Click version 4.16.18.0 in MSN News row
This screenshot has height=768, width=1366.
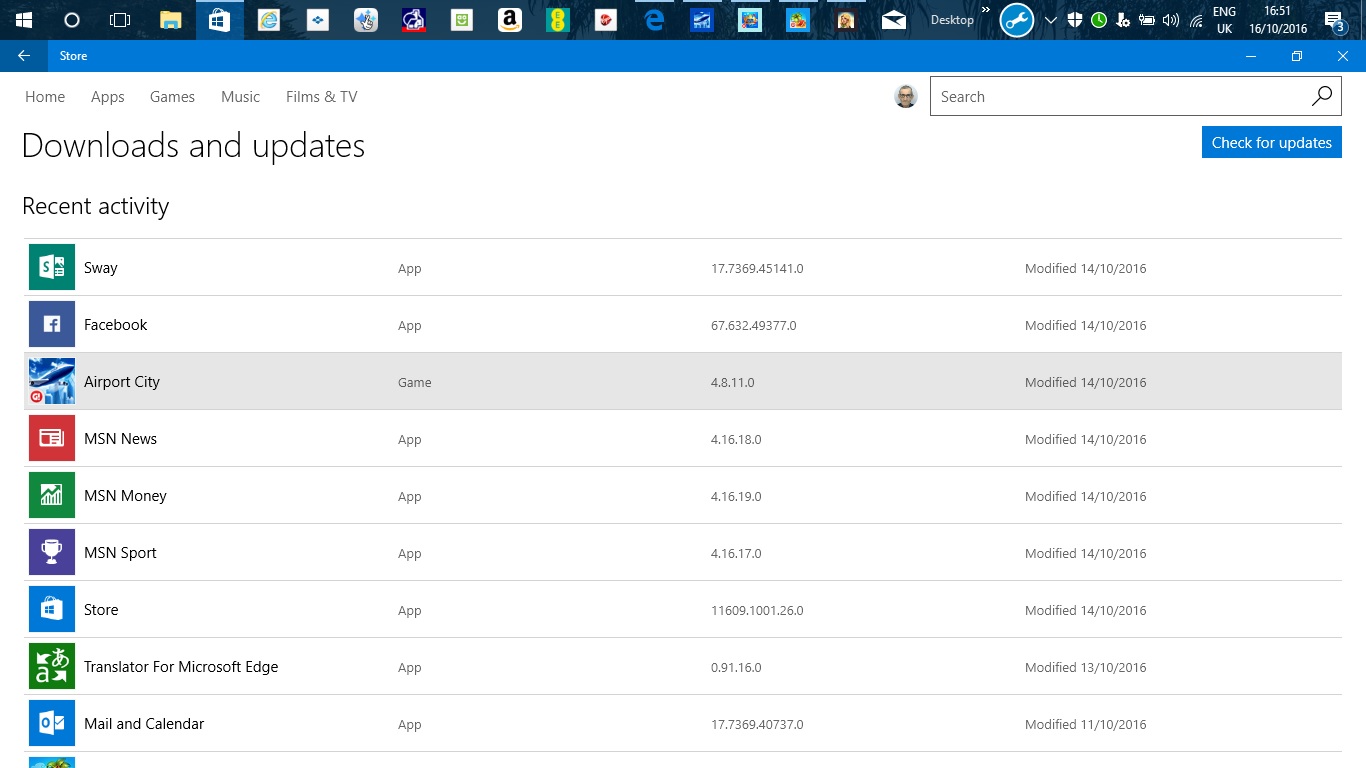click(736, 440)
